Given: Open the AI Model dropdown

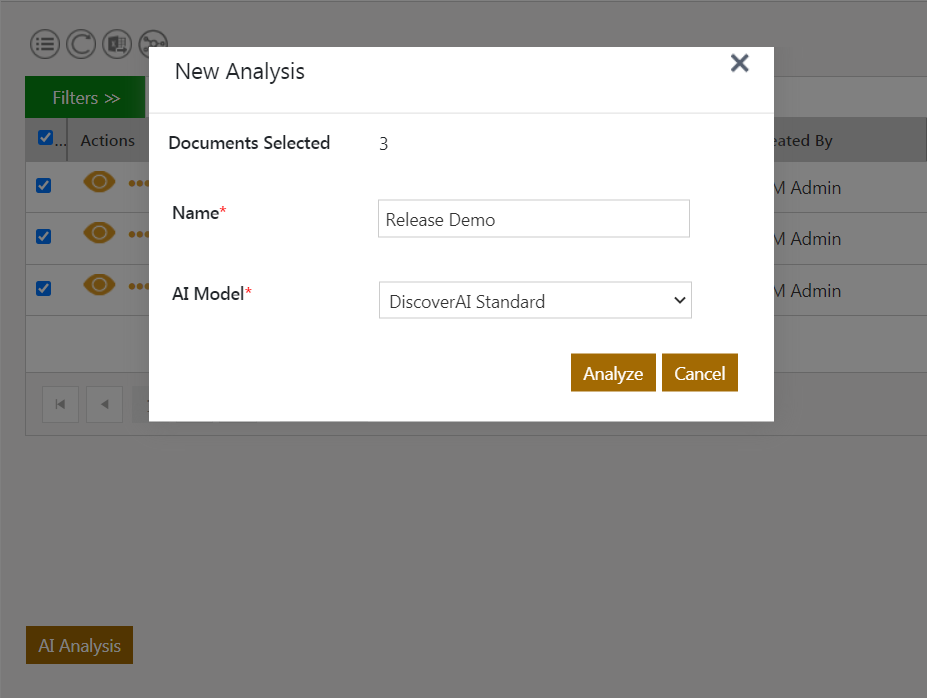Looking at the screenshot, I should coord(535,301).
